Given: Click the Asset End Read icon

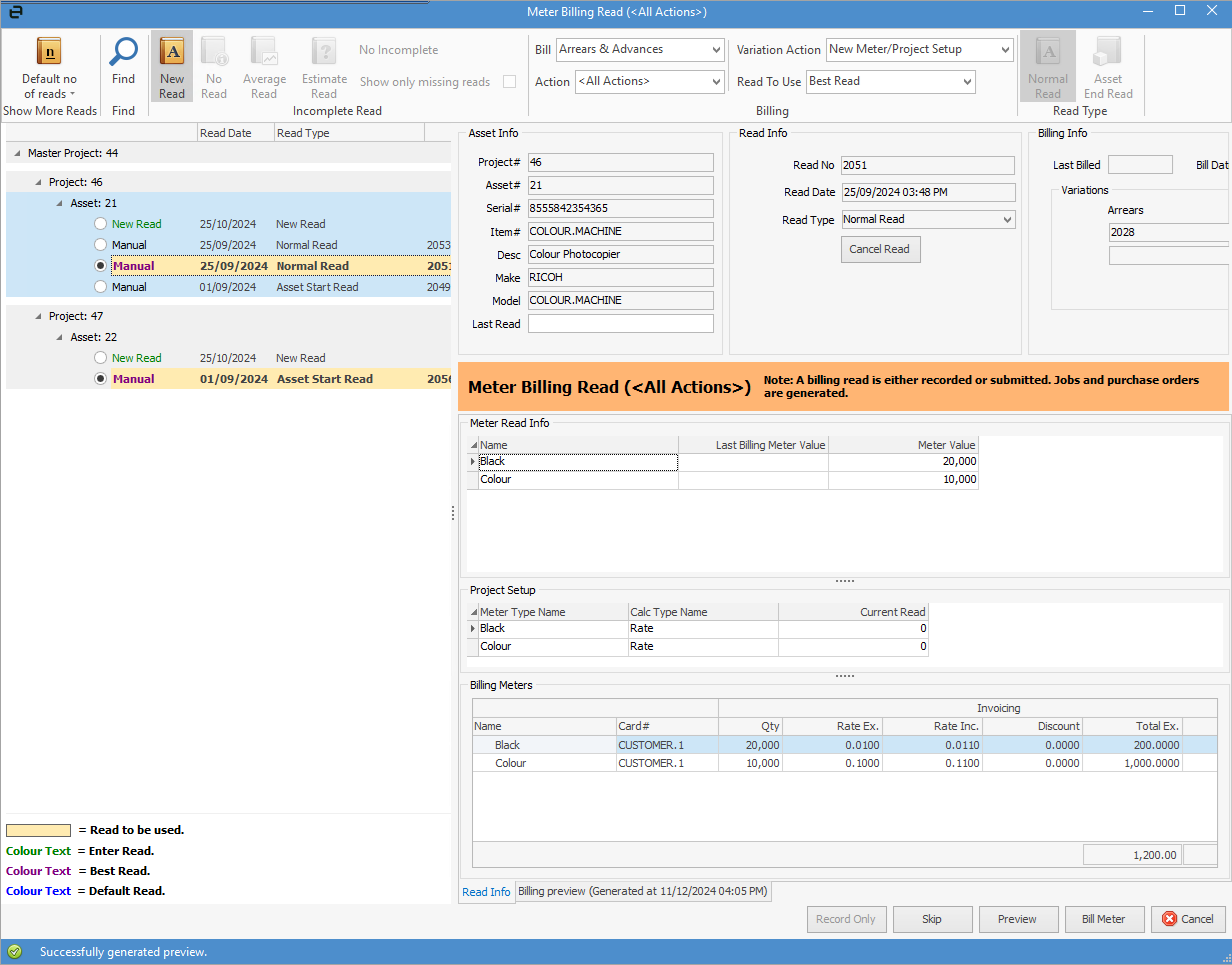Looking at the screenshot, I should [1107, 52].
